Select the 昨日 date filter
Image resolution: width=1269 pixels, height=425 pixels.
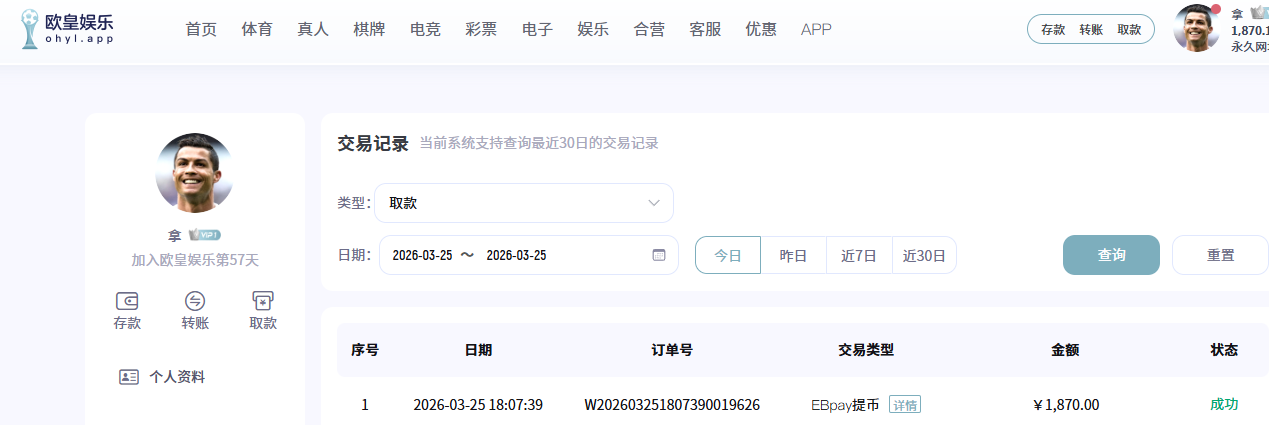pyautogui.click(x=793, y=255)
